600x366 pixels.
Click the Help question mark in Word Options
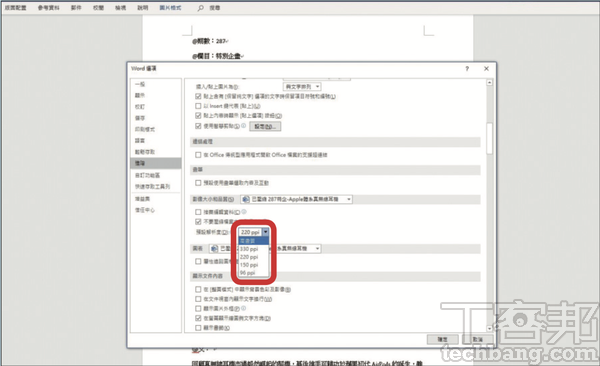[x=467, y=69]
